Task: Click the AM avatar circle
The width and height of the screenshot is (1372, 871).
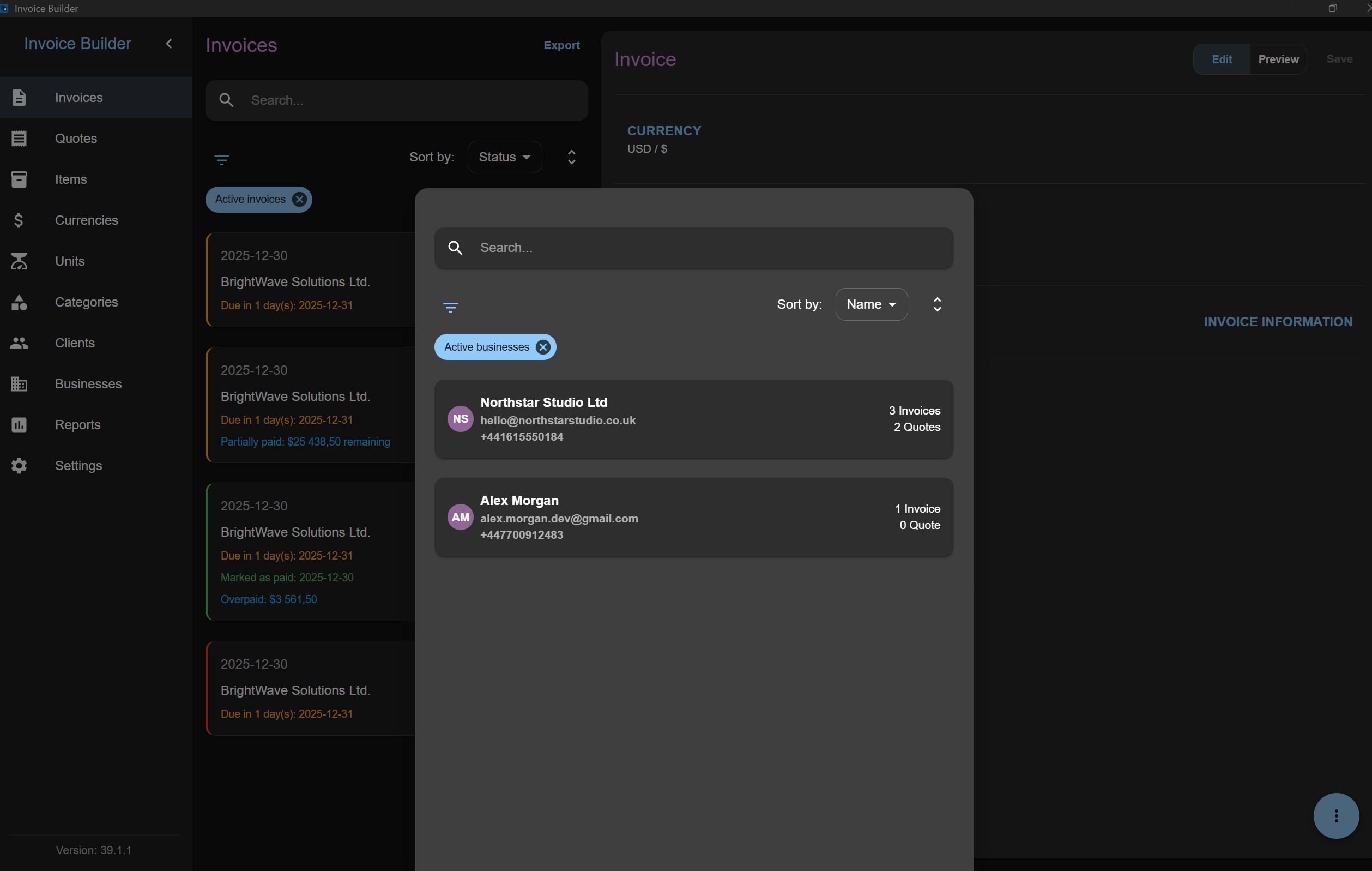Action: (x=461, y=518)
